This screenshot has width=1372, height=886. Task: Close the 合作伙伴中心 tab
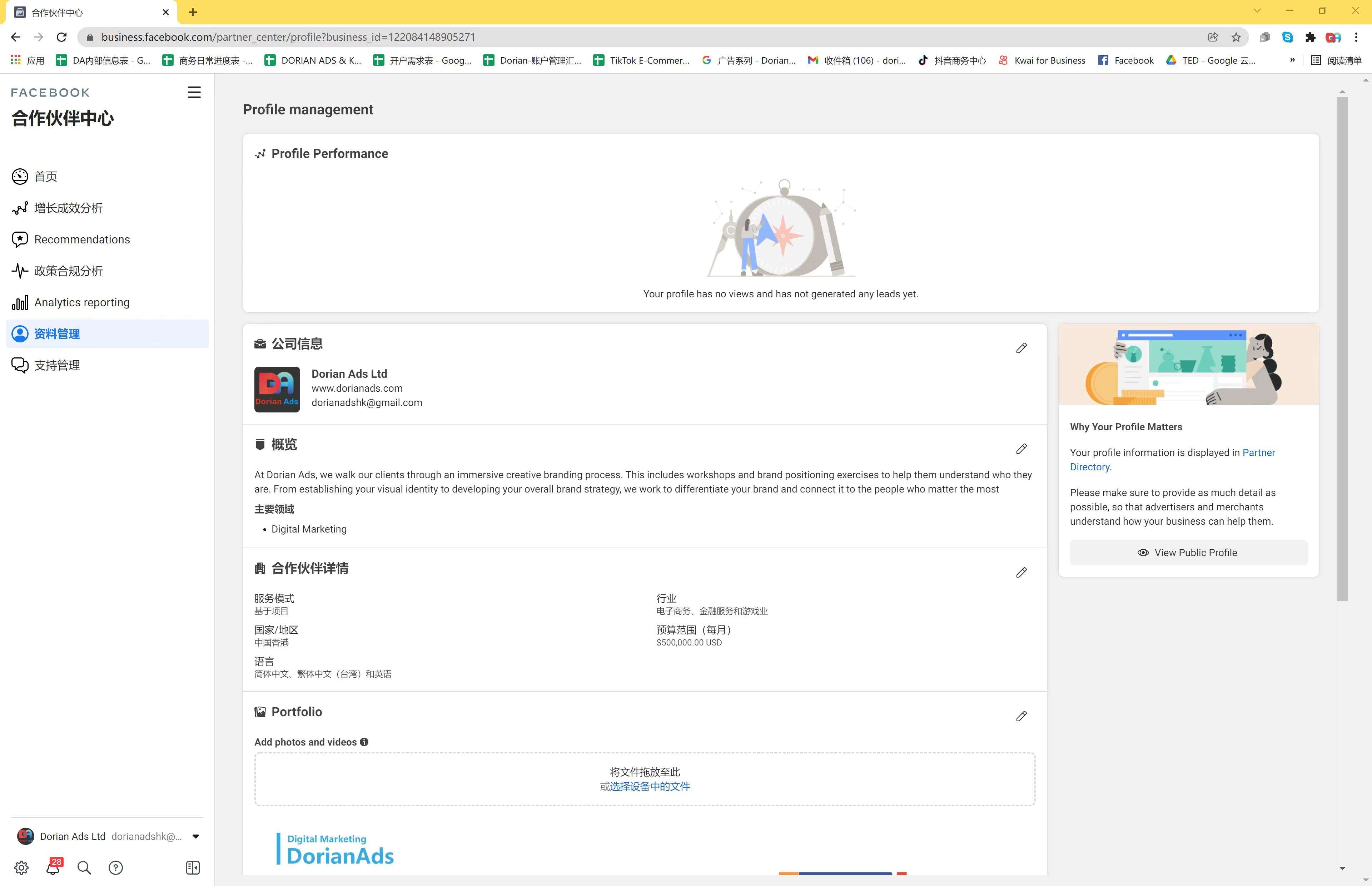[166, 12]
